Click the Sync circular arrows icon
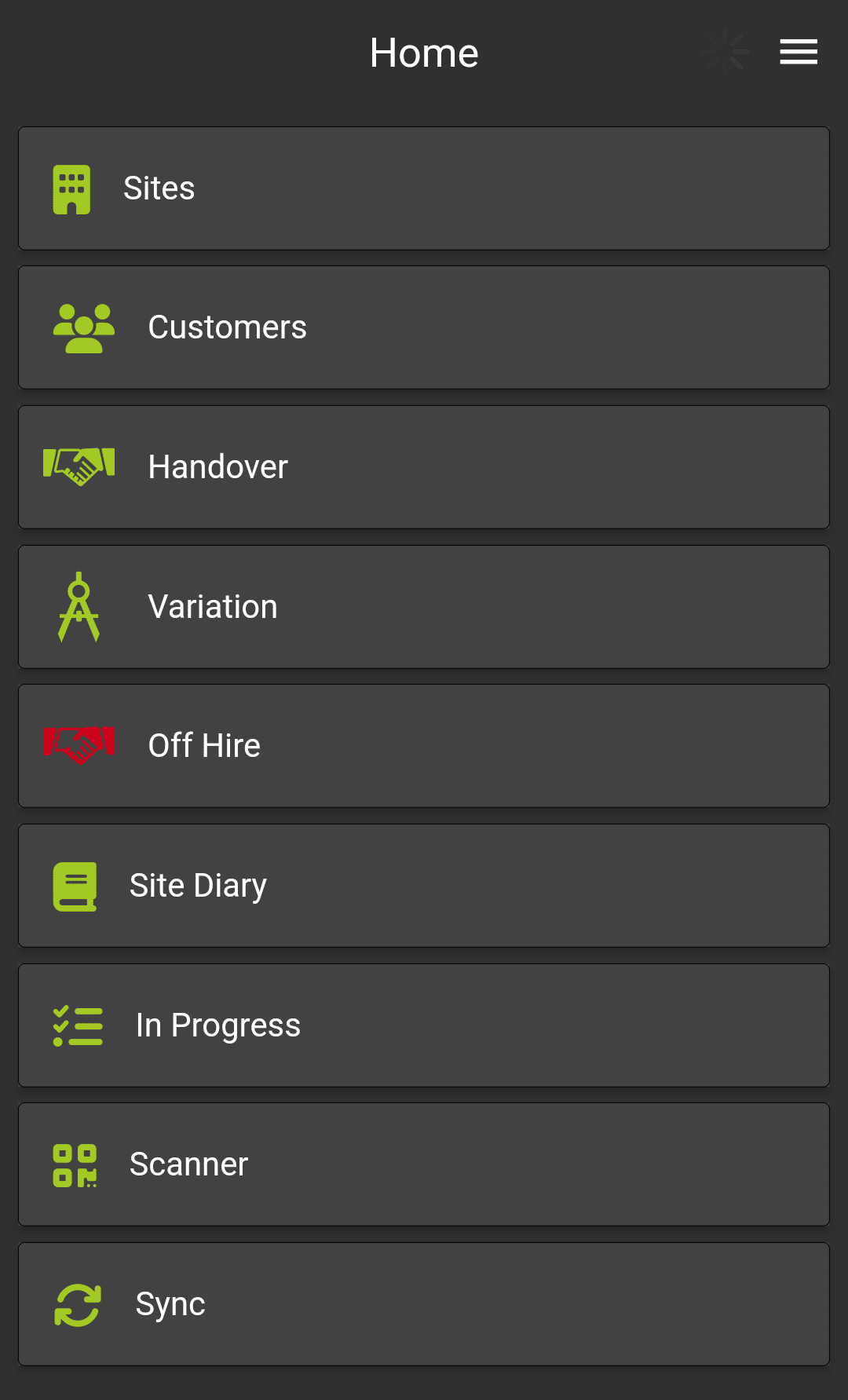This screenshot has height=1400, width=848. point(78,1305)
